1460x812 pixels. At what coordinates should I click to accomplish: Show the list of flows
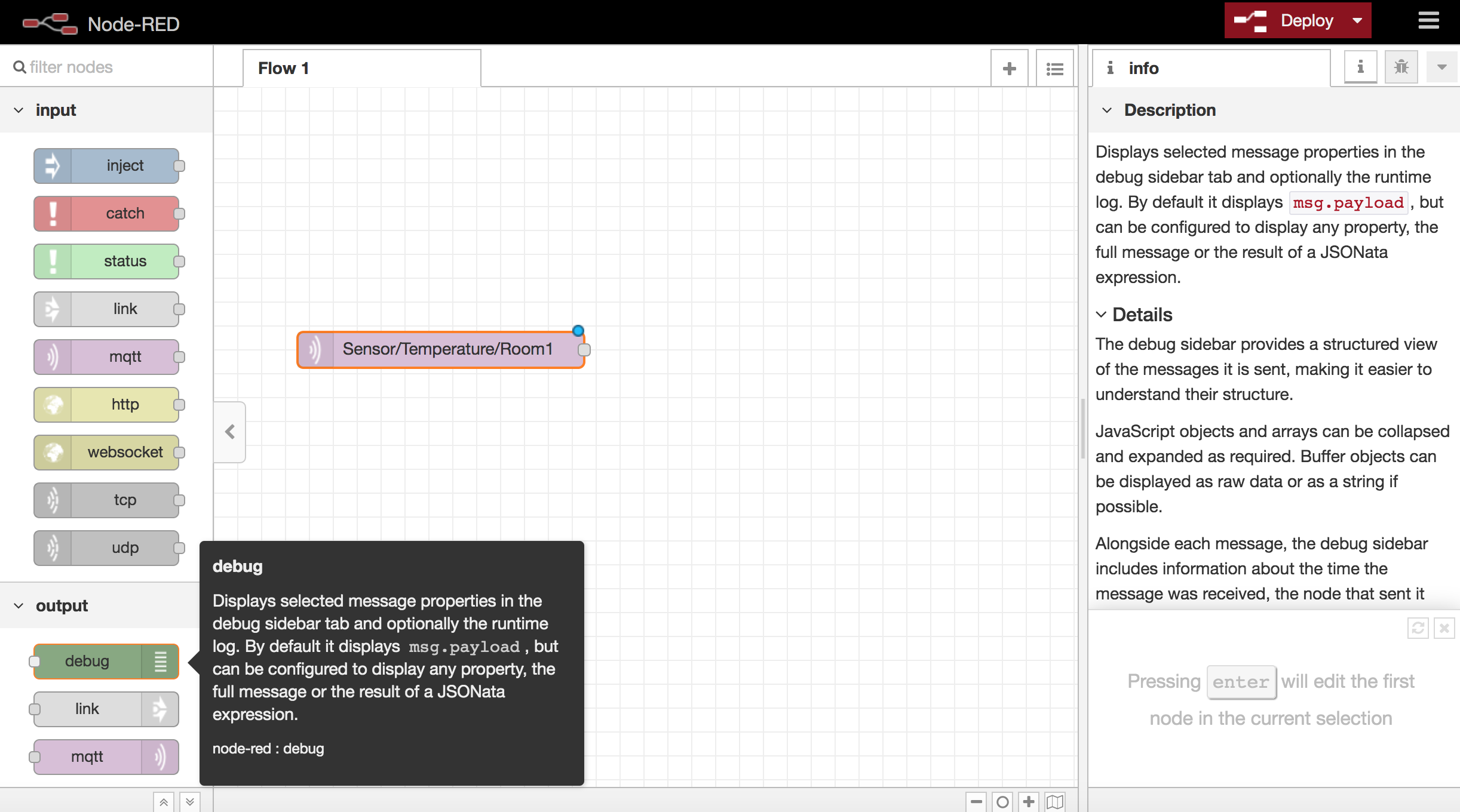pos(1055,69)
